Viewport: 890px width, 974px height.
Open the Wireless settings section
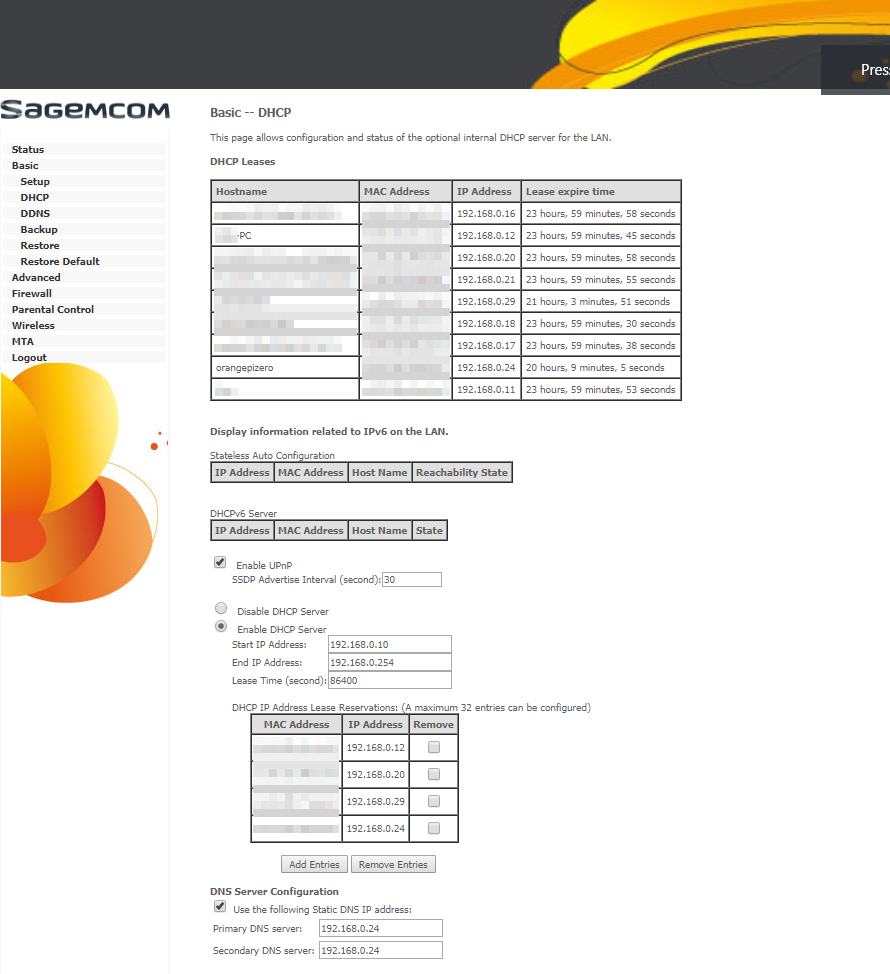tap(33, 326)
